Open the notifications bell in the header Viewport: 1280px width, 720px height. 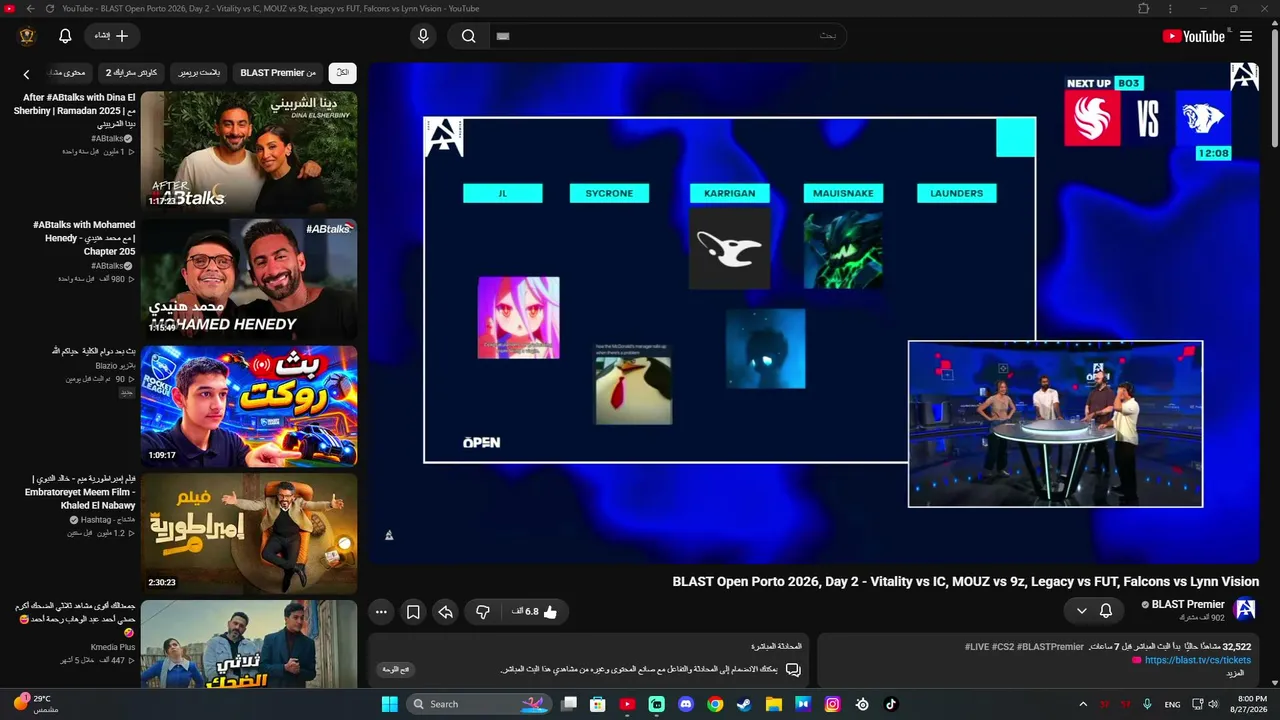coord(65,36)
